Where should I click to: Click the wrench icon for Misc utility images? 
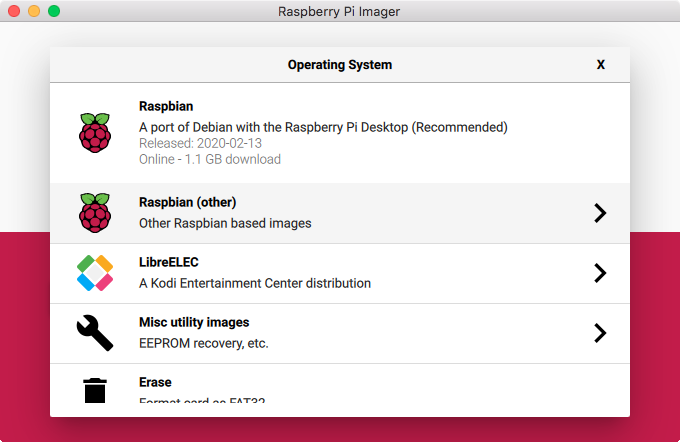point(95,333)
